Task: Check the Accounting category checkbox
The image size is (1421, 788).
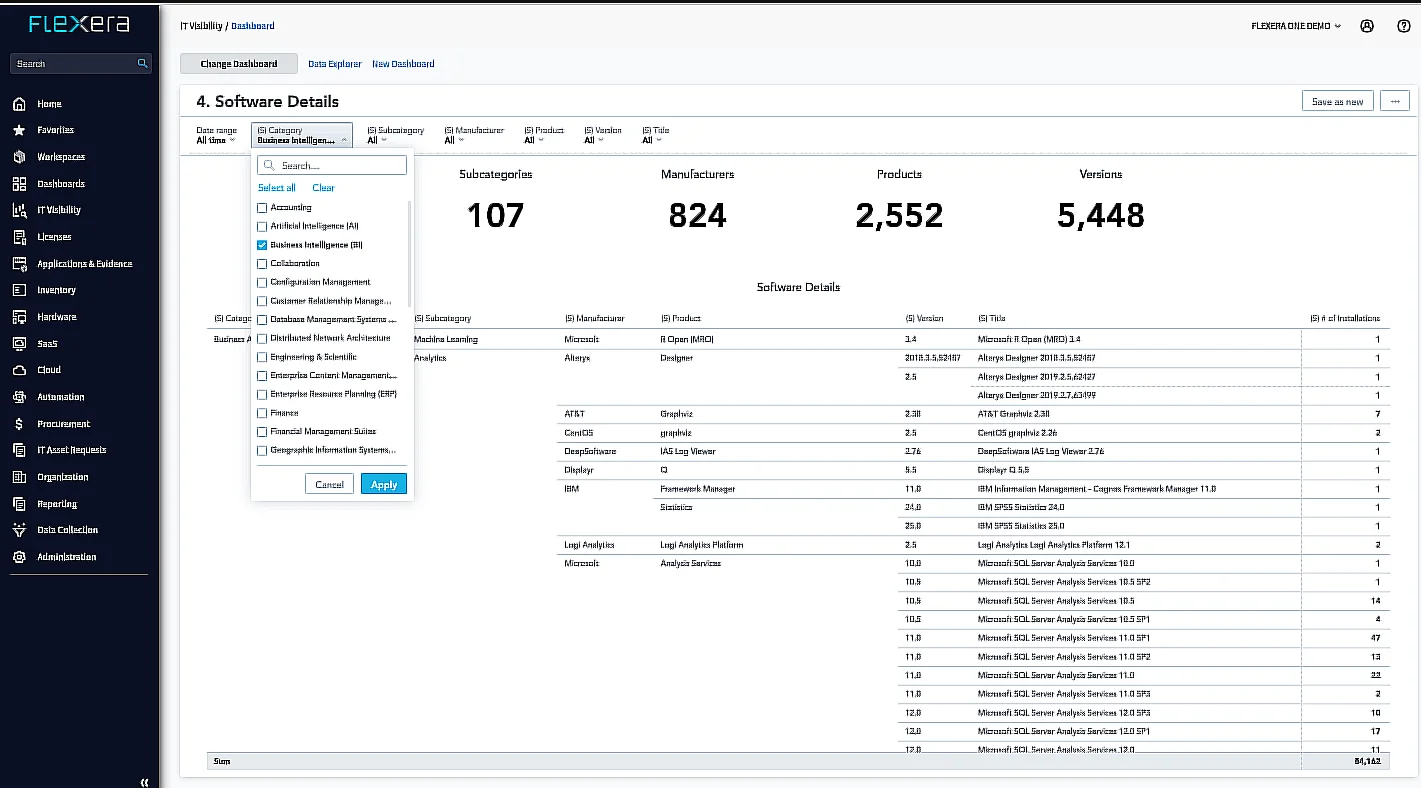Action: pyautogui.click(x=262, y=208)
